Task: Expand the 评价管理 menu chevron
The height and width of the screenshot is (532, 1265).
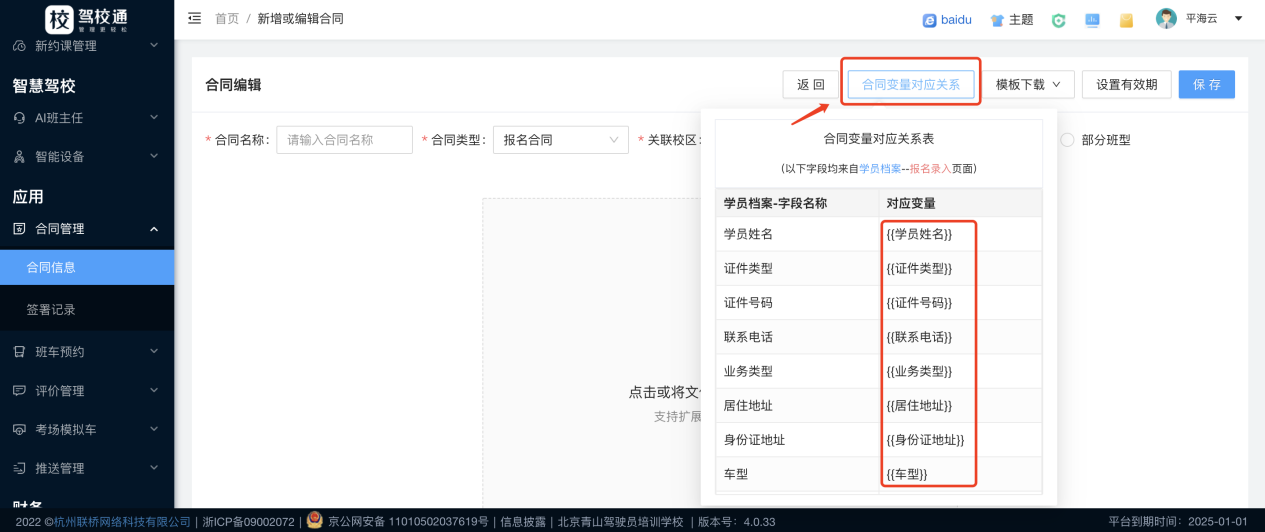Action: pos(153,391)
